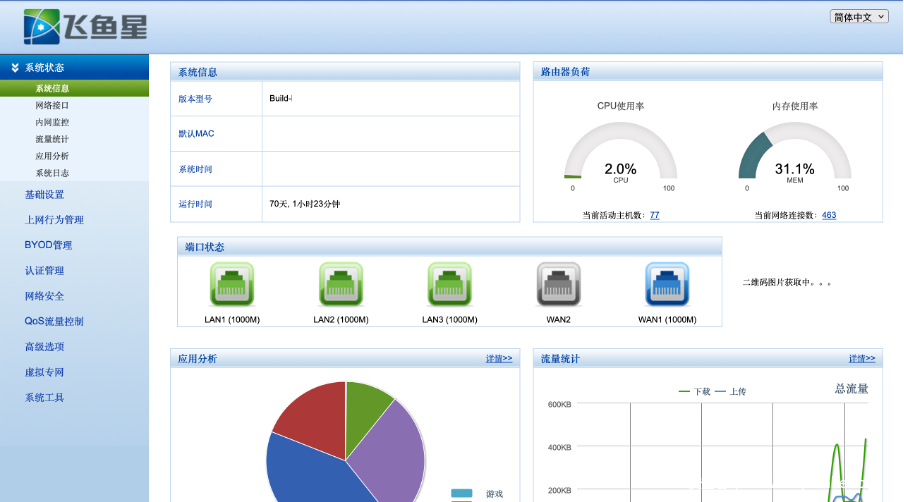The width and height of the screenshot is (904, 502).
Task: Click the blue WAN1 port icon
Action: [x=666, y=284]
